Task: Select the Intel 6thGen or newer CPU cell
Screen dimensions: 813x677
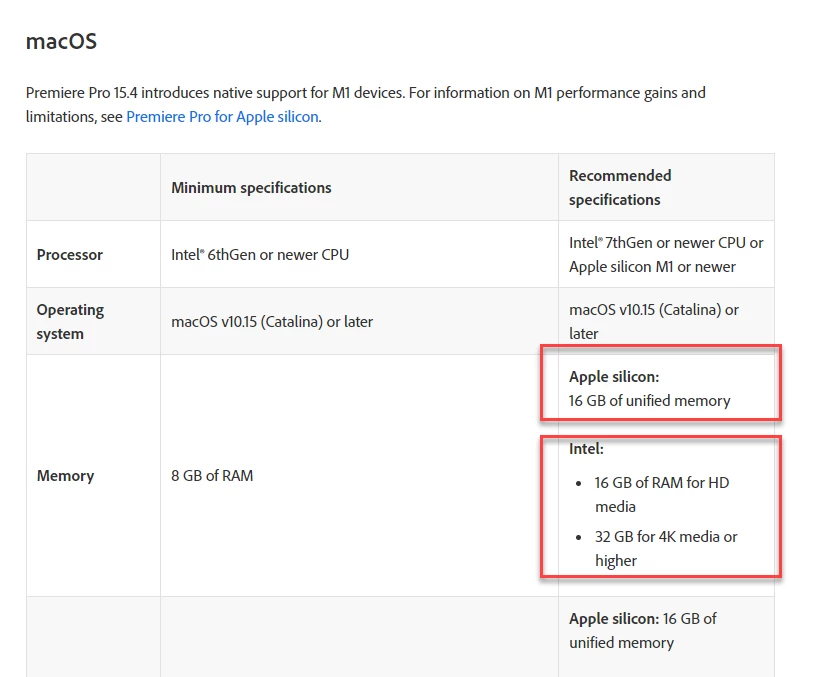Action: tap(260, 255)
